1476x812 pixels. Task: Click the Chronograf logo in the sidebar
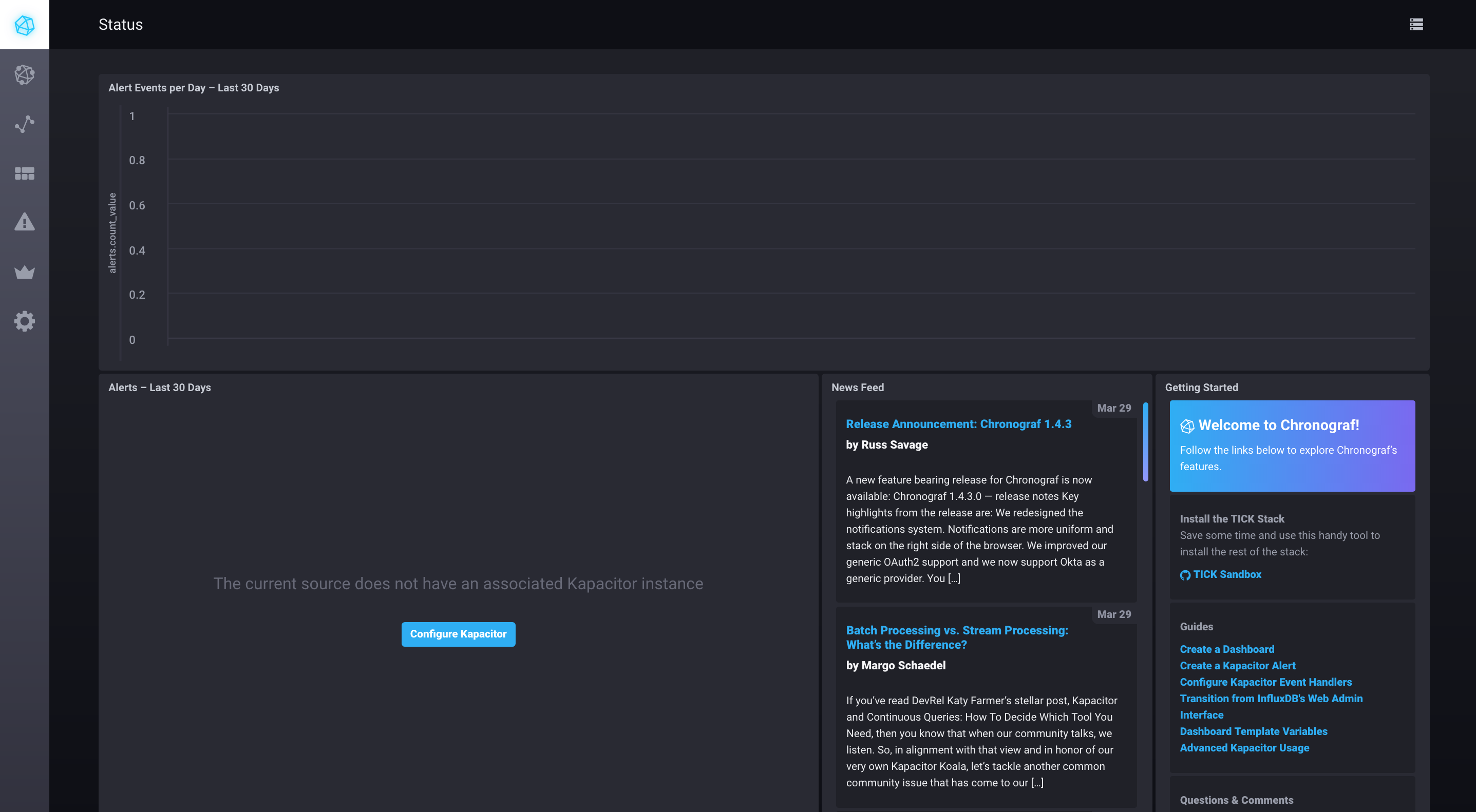[25, 25]
